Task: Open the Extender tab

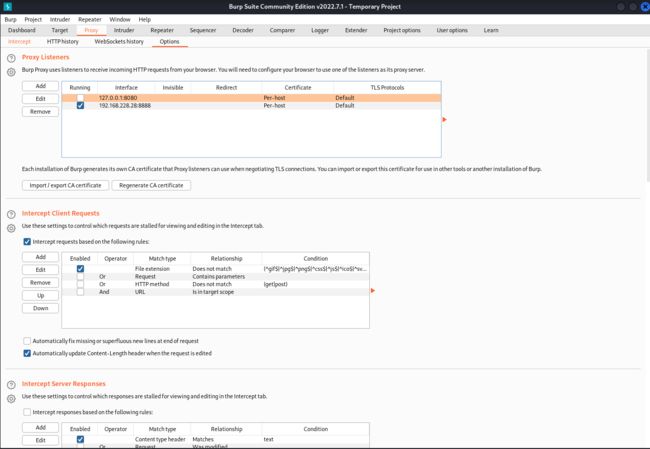Action: [x=356, y=30]
